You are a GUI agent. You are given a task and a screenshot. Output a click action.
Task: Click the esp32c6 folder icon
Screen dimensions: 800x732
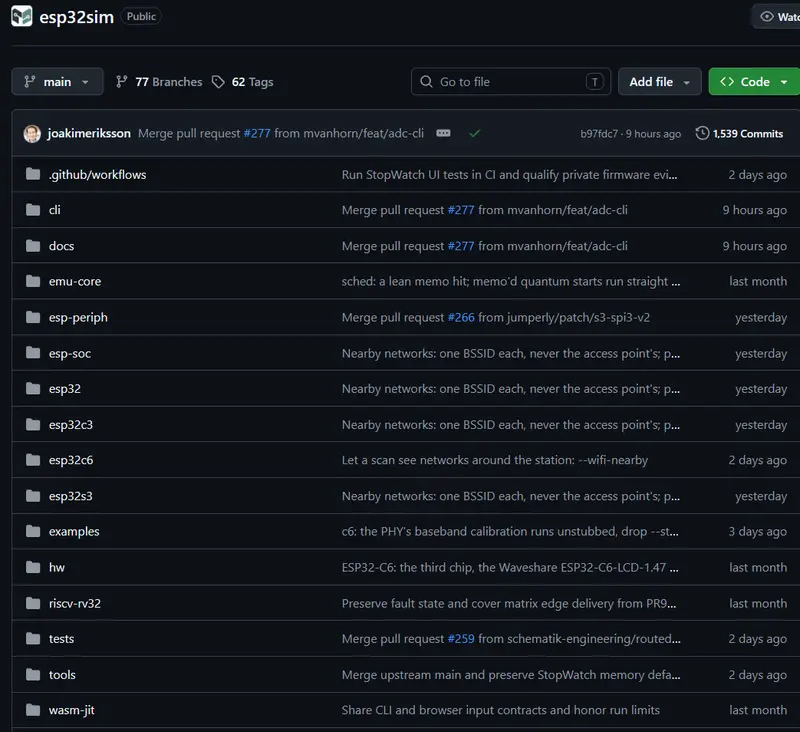tap(33, 460)
